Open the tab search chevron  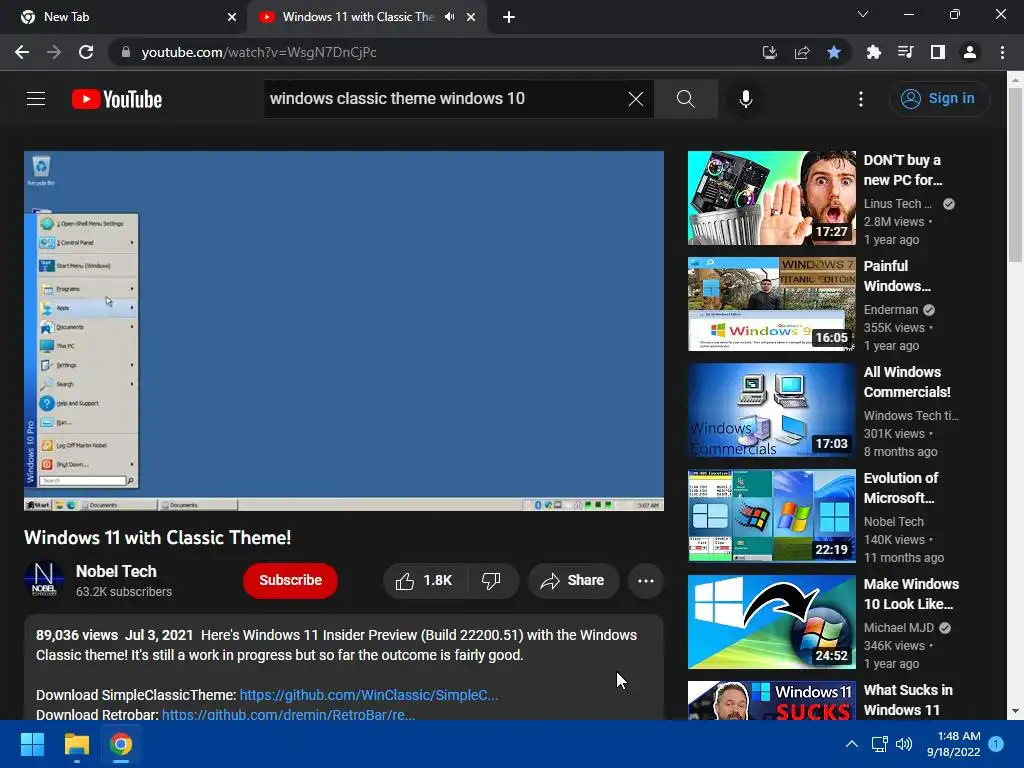pyautogui.click(x=863, y=14)
